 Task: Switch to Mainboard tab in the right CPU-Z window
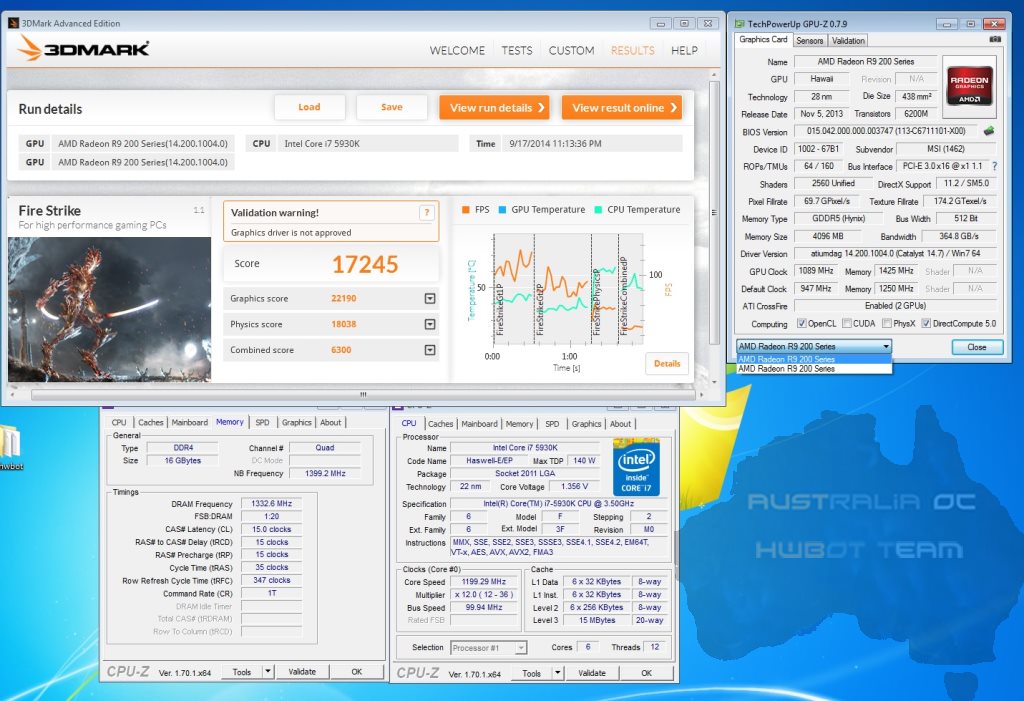pos(479,424)
